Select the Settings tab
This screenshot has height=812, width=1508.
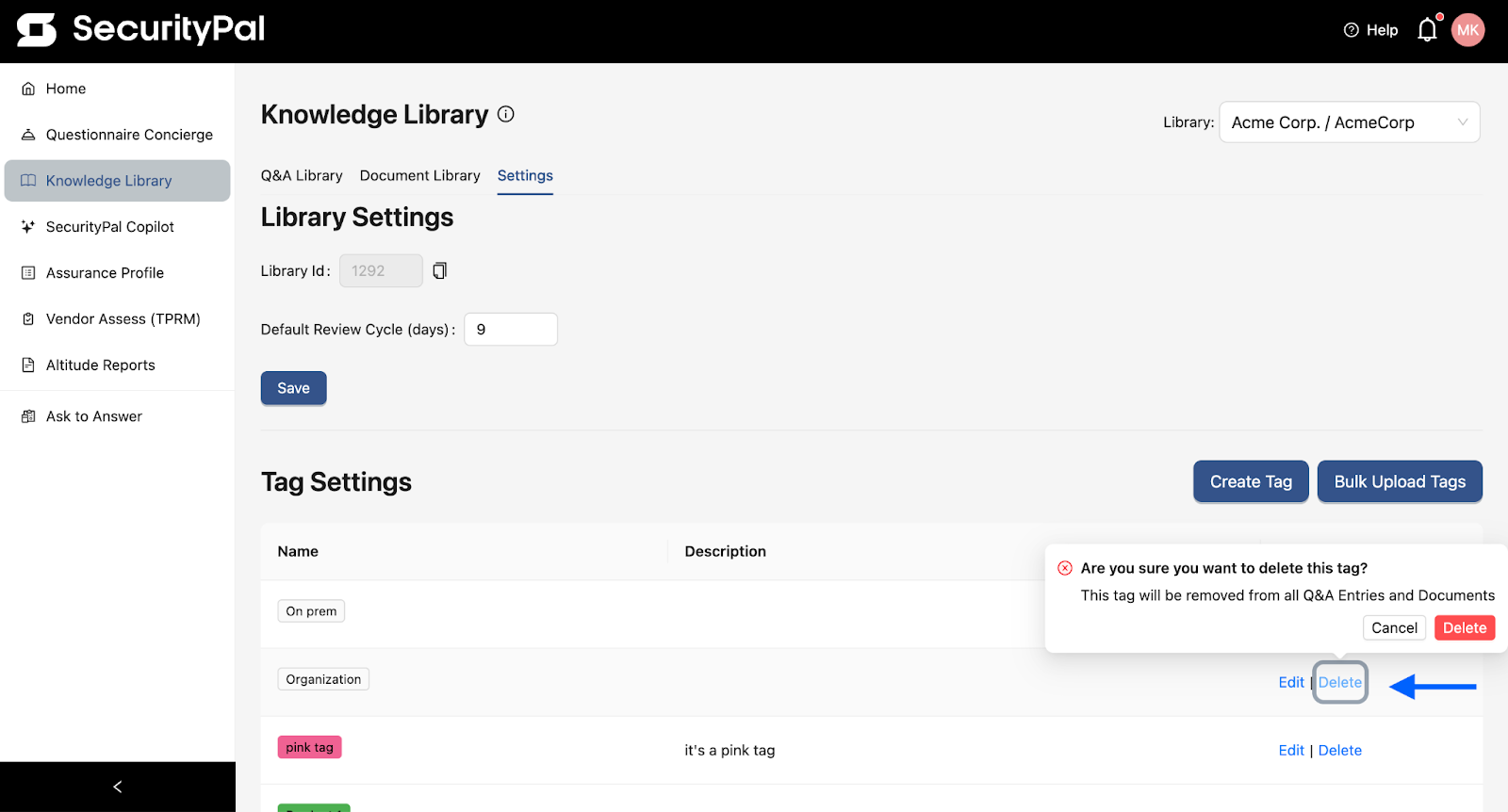pos(525,176)
